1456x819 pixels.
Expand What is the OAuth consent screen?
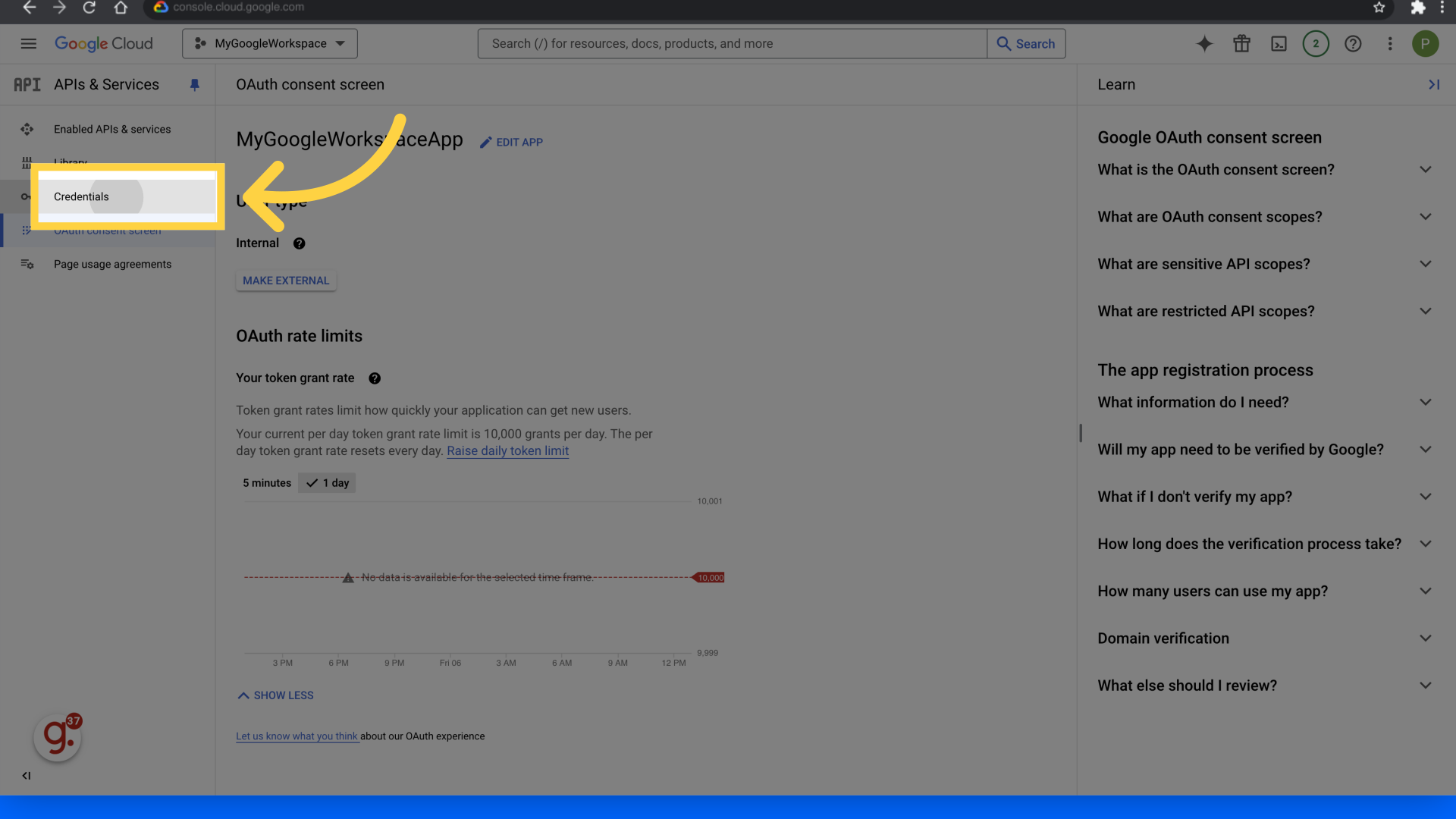pos(1265,170)
